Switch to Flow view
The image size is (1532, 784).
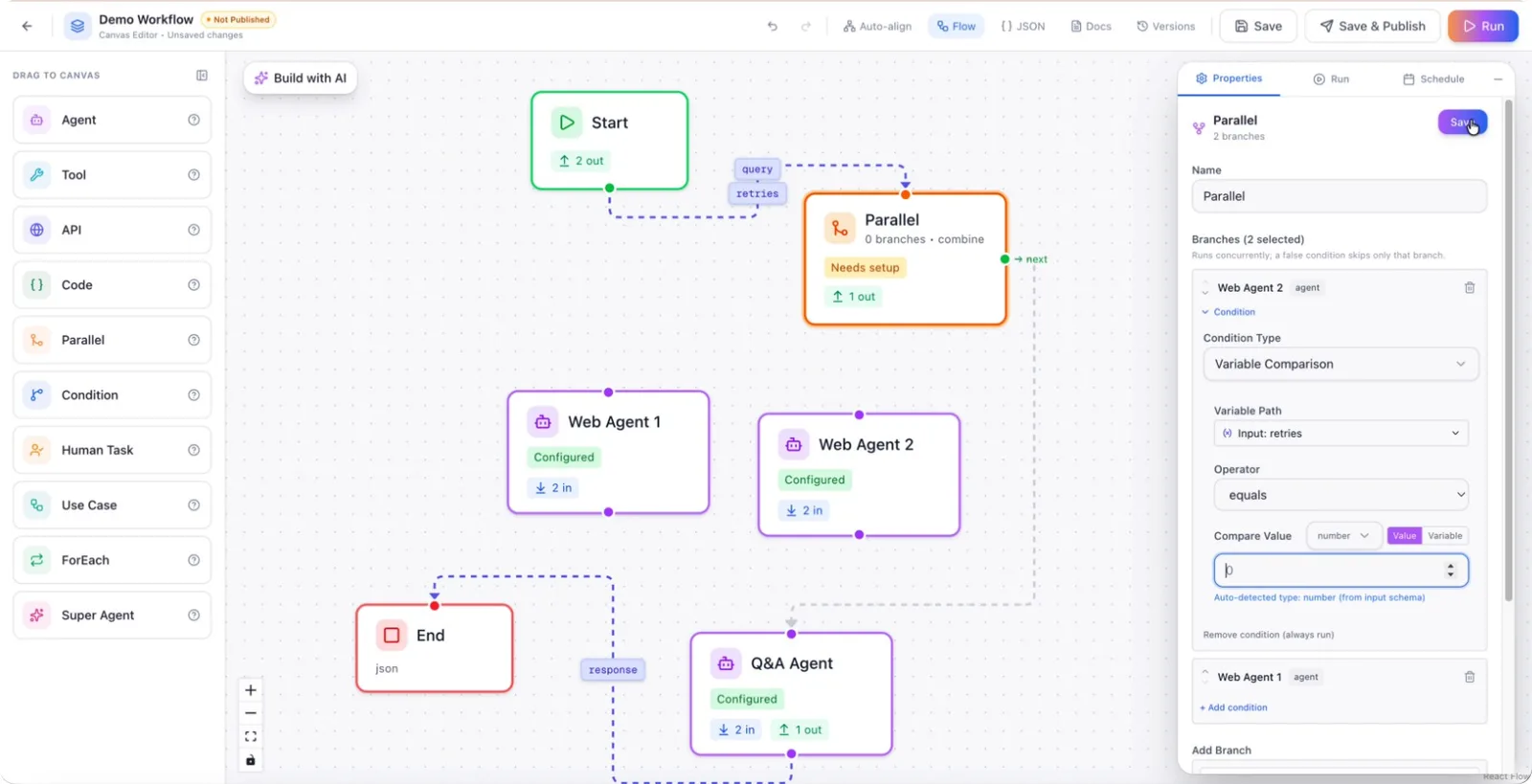click(957, 26)
